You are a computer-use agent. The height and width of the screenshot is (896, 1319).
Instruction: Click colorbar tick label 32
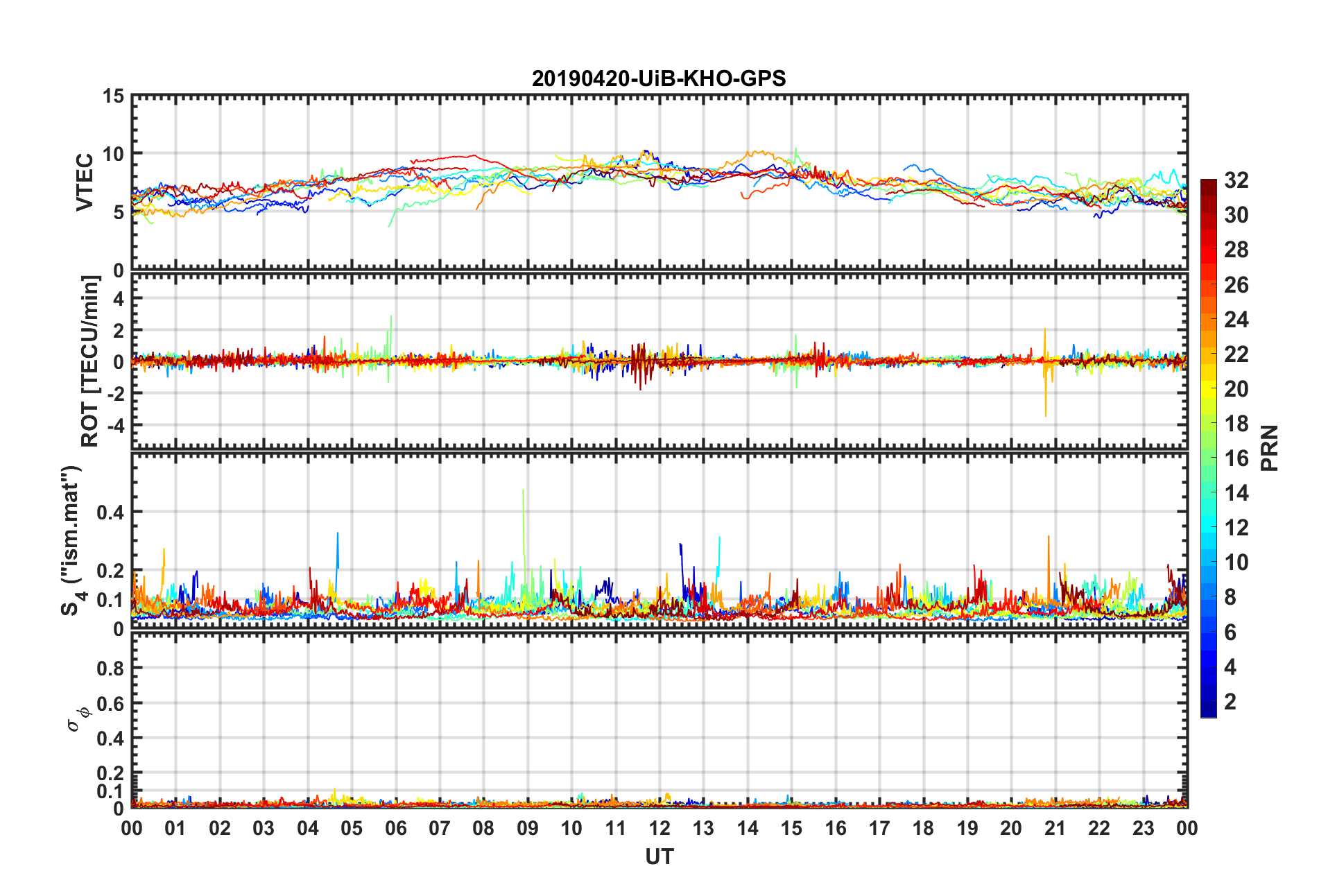(1236, 180)
